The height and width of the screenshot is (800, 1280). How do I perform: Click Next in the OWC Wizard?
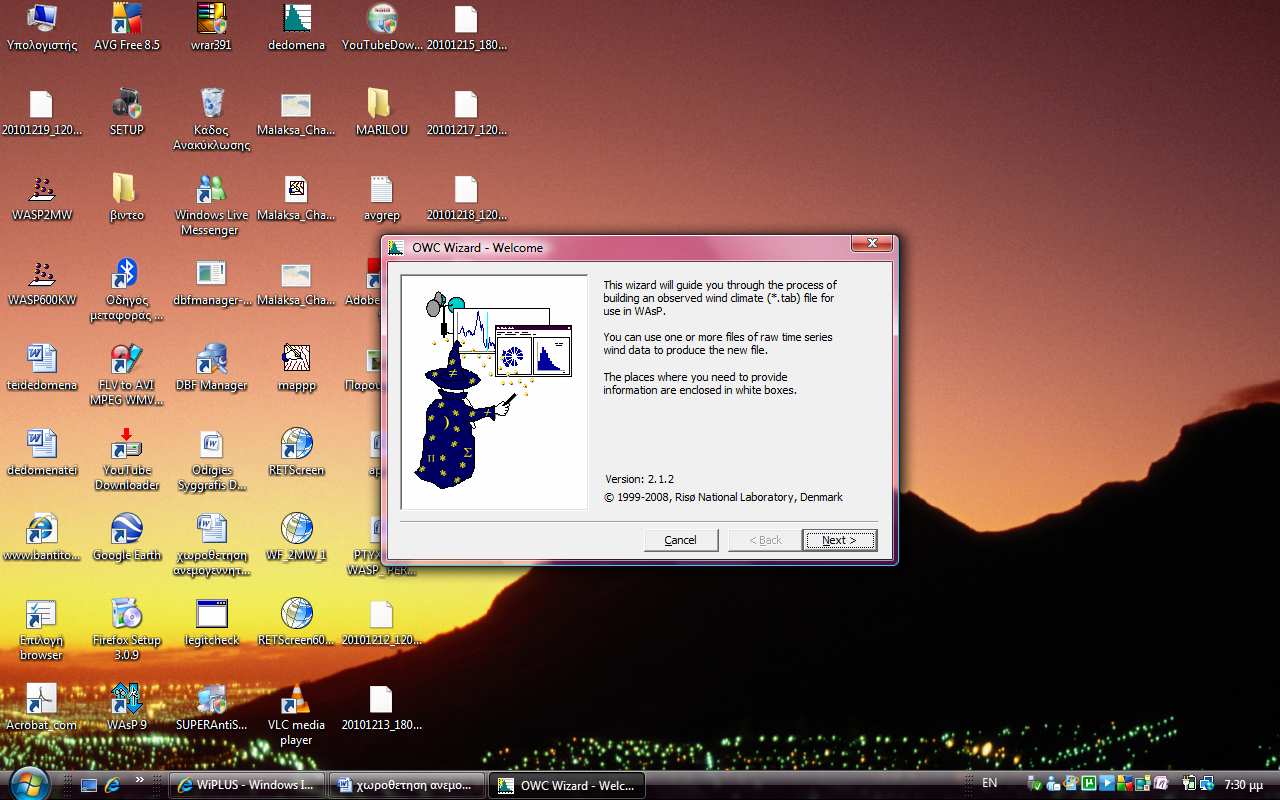(840, 540)
